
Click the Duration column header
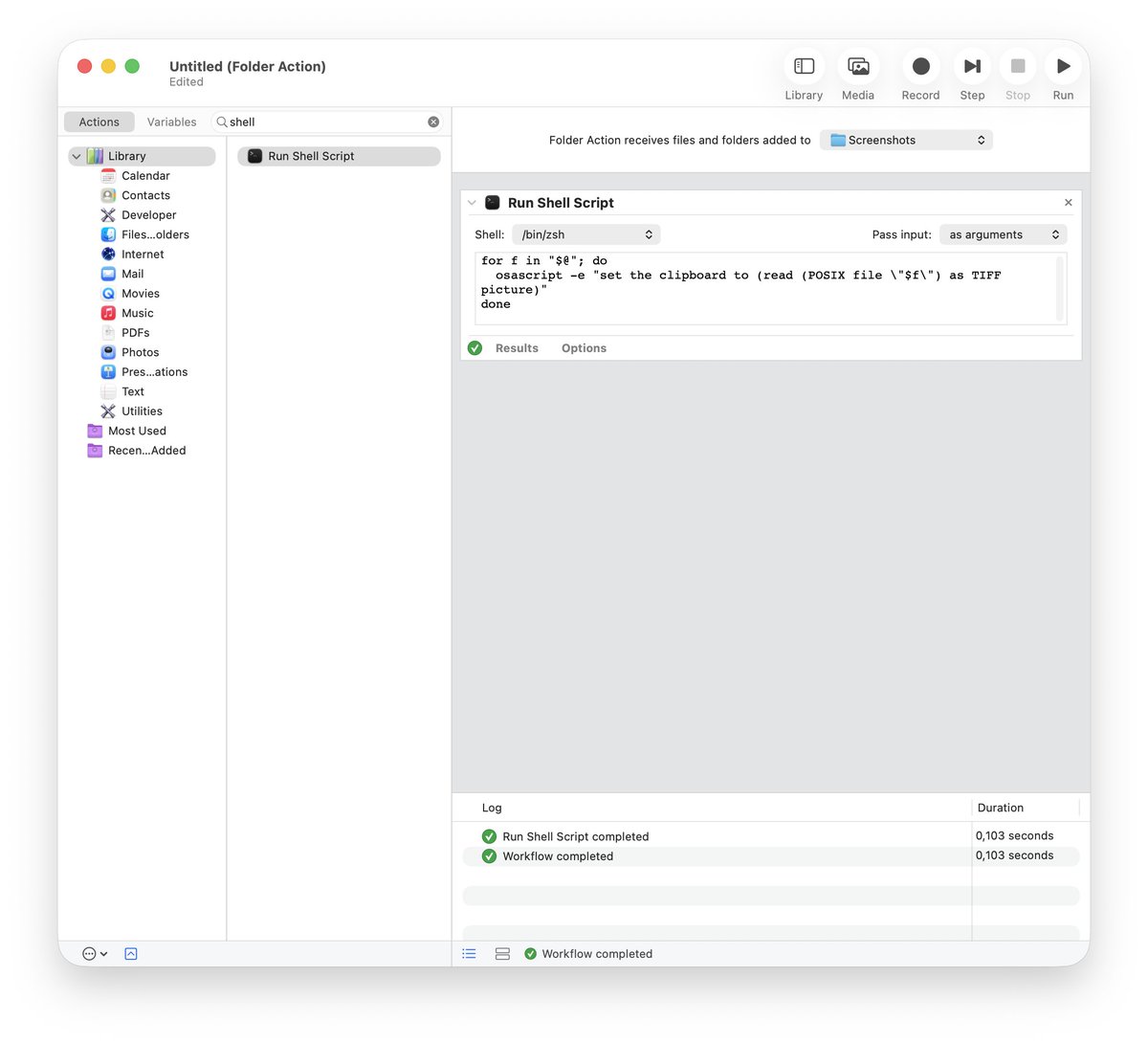click(x=1001, y=808)
